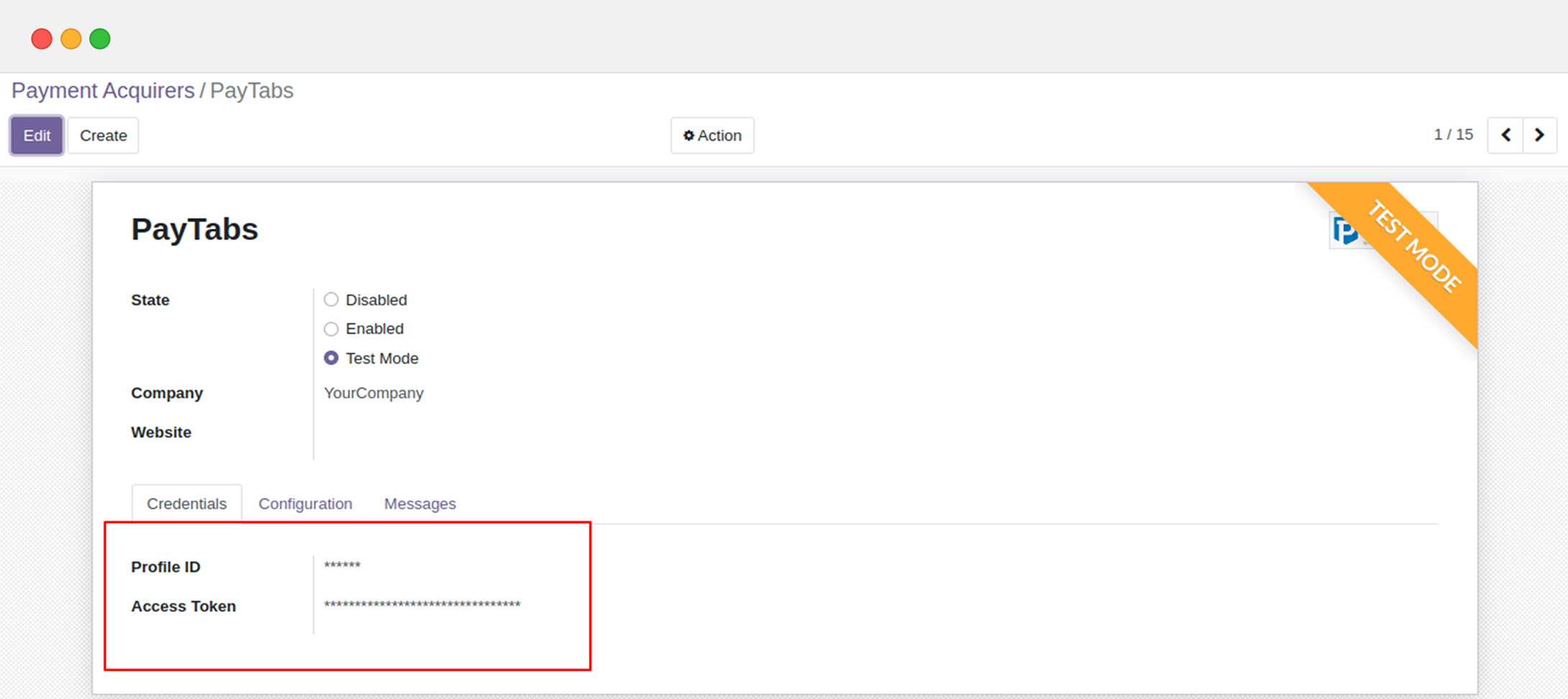This screenshot has height=699, width=1568.
Task: Navigate to Payment Acquirers breadcrumb
Action: [x=103, y=91]
